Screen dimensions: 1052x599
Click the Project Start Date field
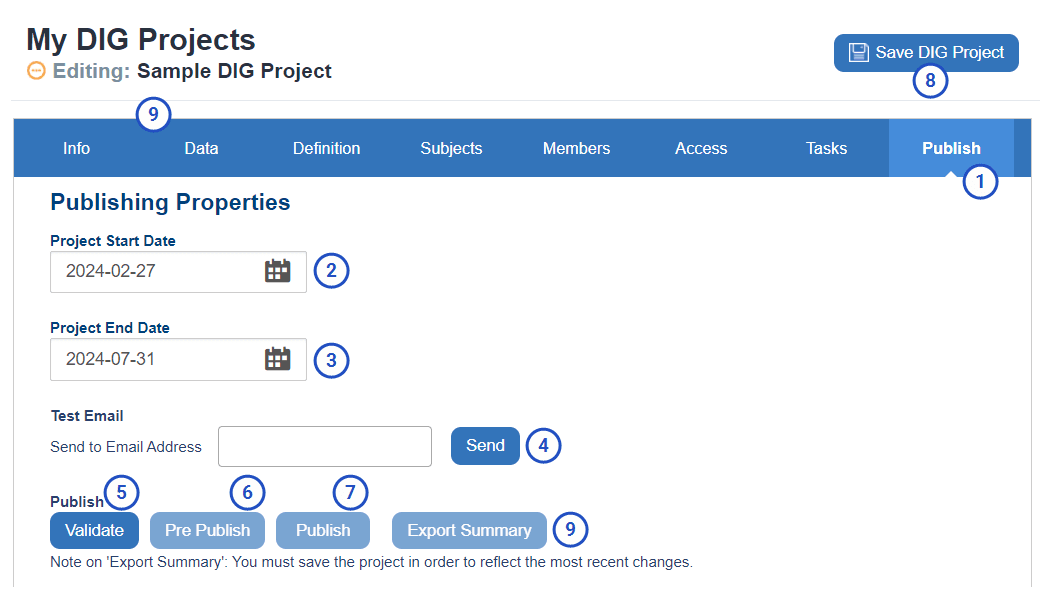pos(178,272)
